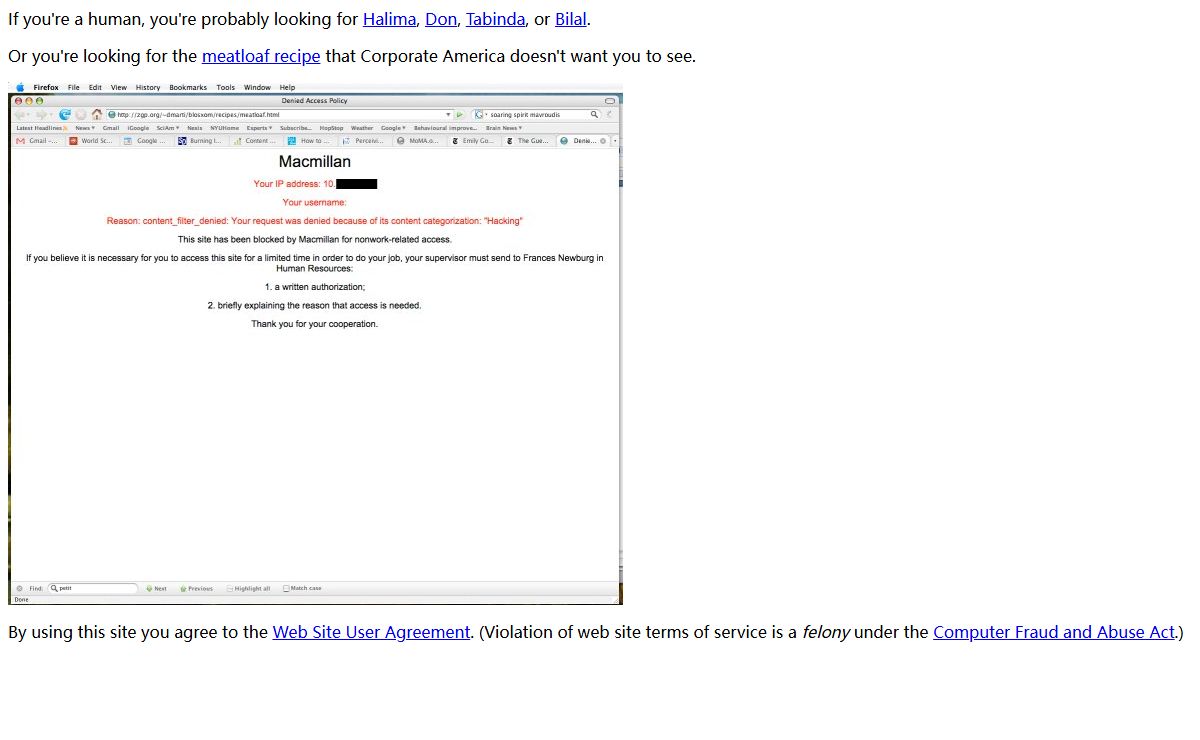The height and width of the screenshot is (740, 1200).
Task: Expand the News bookmark folder in the screenshot
Action: click(x=85, y=128)
